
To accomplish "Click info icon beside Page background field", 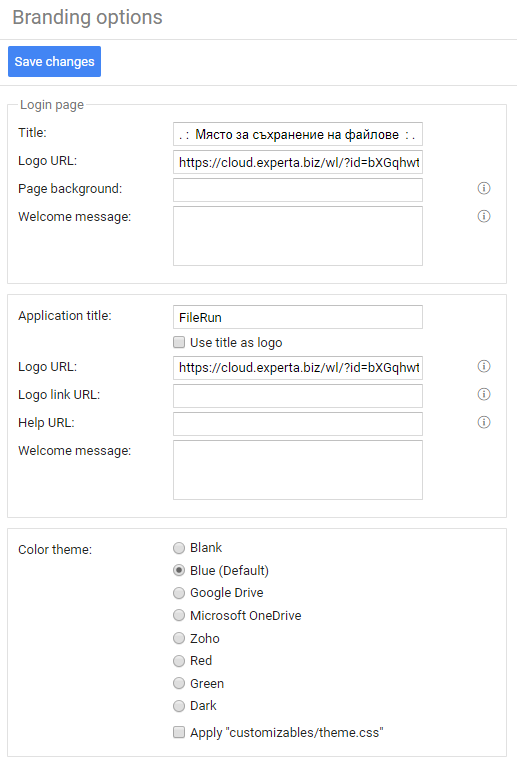I will (483, 188).
